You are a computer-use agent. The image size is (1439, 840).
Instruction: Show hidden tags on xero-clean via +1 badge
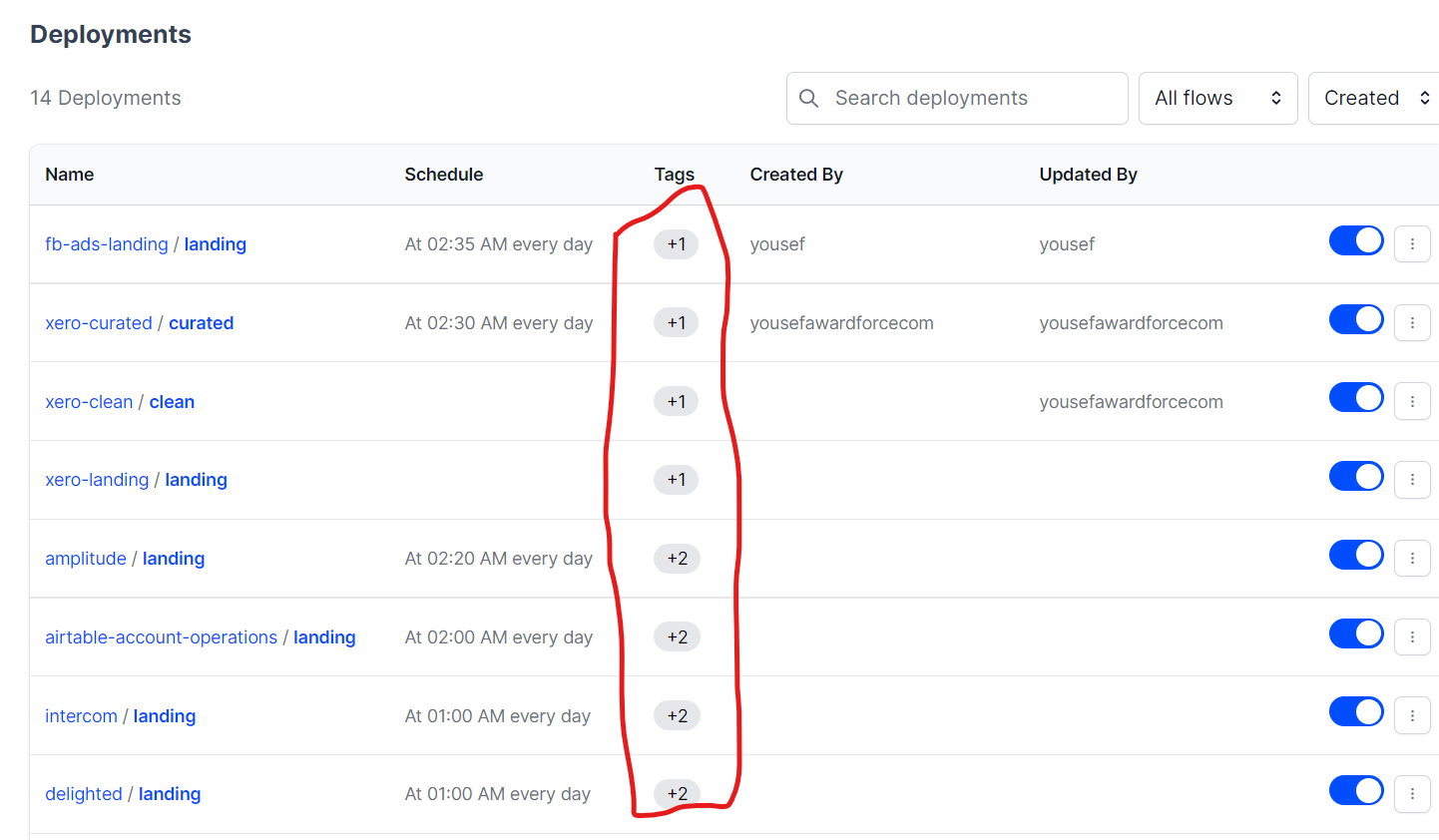coord(677,401)
